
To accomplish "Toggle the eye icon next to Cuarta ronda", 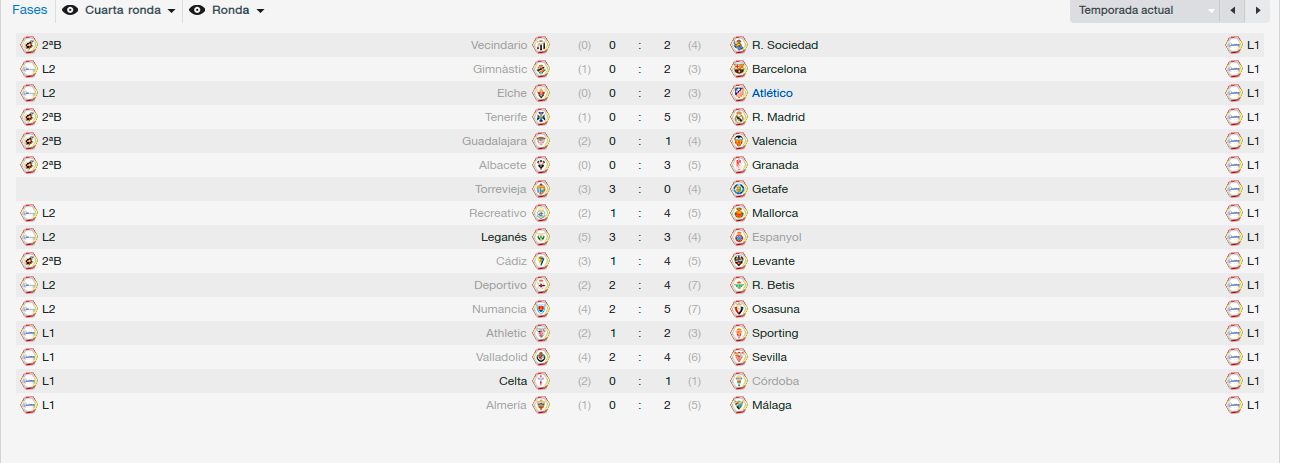I will [x=70, y=10].
